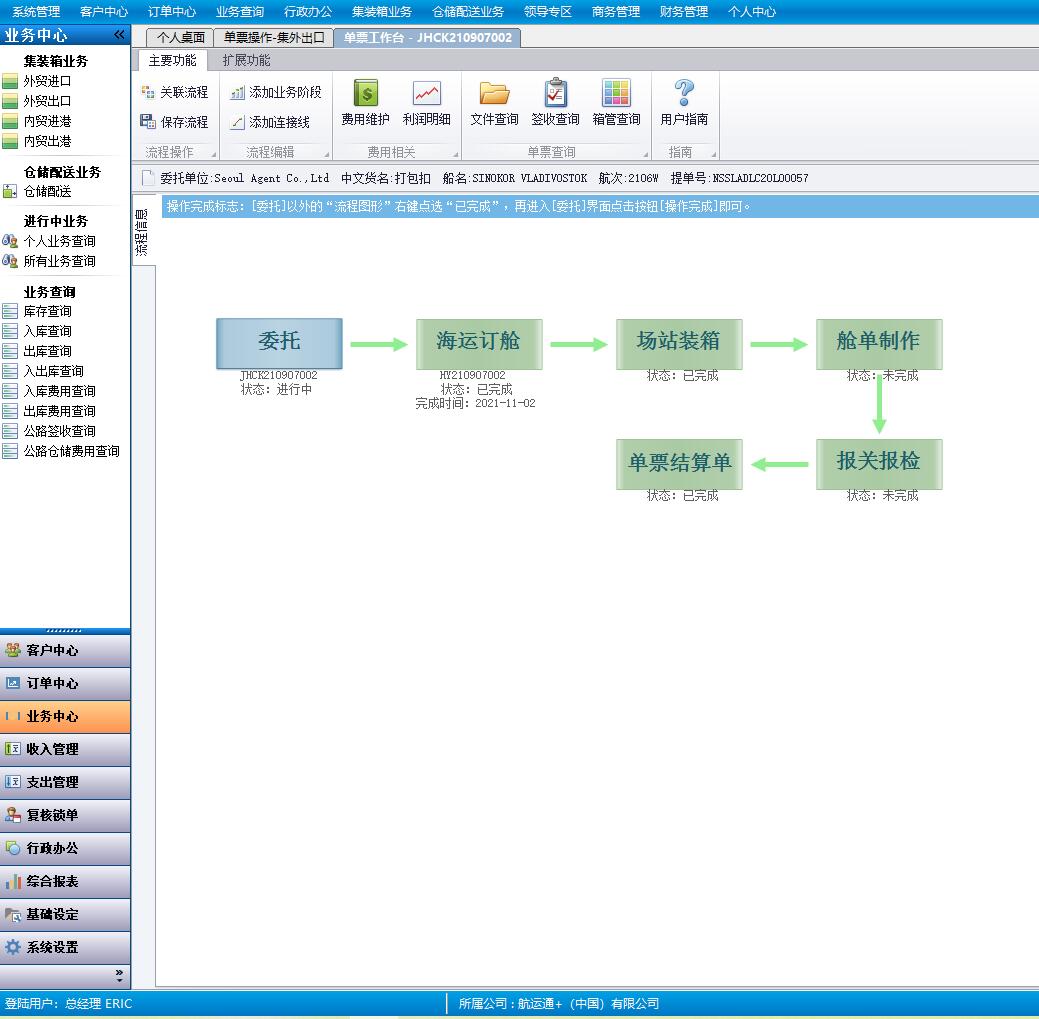Select 添加连接线 tool
Viewport: 1039px width, 1019px height.
270,122
